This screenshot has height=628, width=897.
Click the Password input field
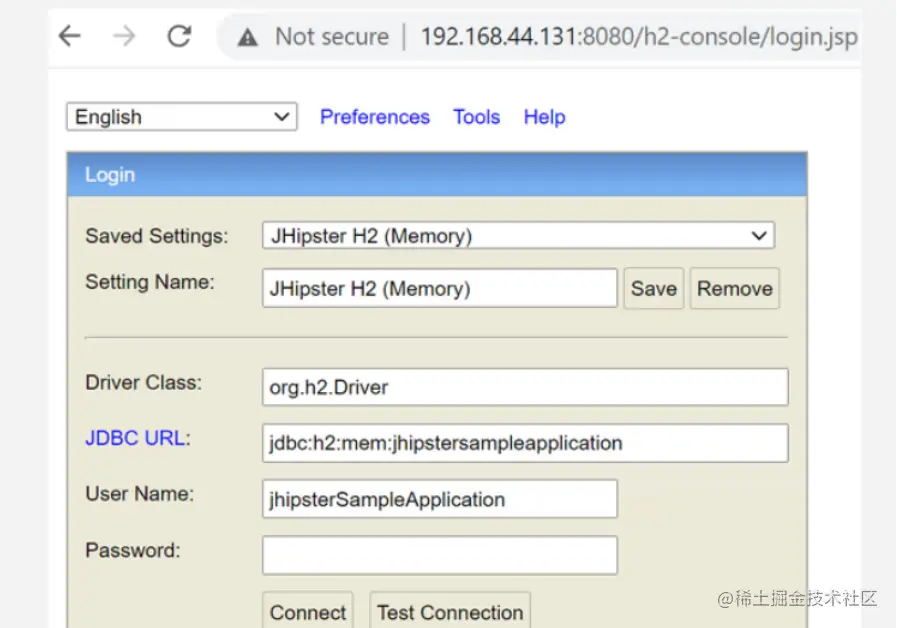click(x=440, y=555)
